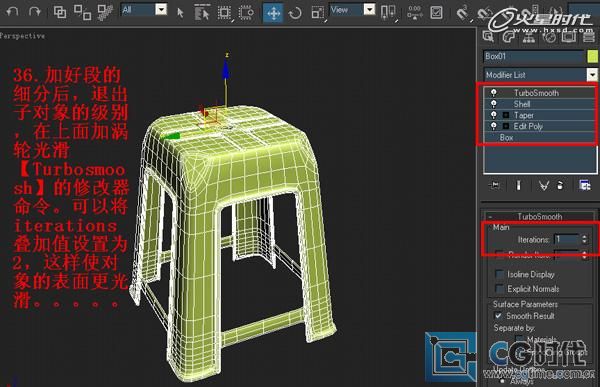This screenshot has height=387, width=600.
Task: Enable the Explicit Normals checkbox
Action: click(499, 288)
